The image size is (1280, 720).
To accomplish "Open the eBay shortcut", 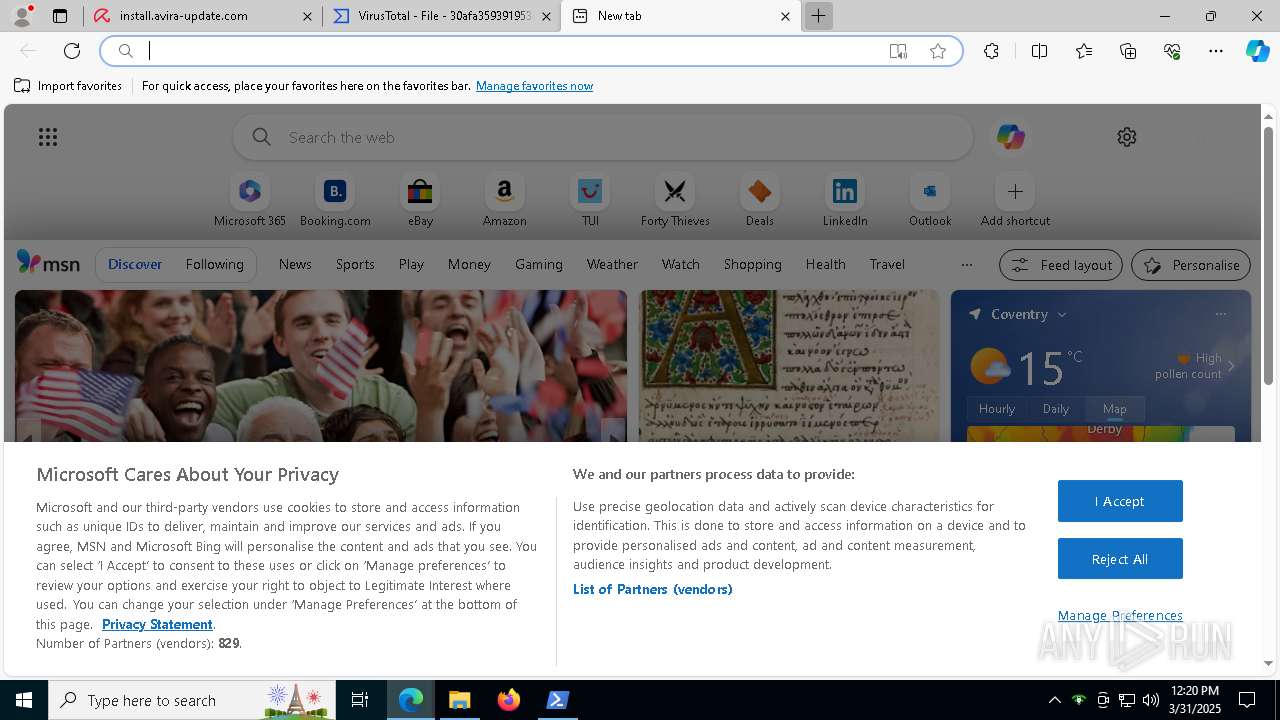I will 420,201.
